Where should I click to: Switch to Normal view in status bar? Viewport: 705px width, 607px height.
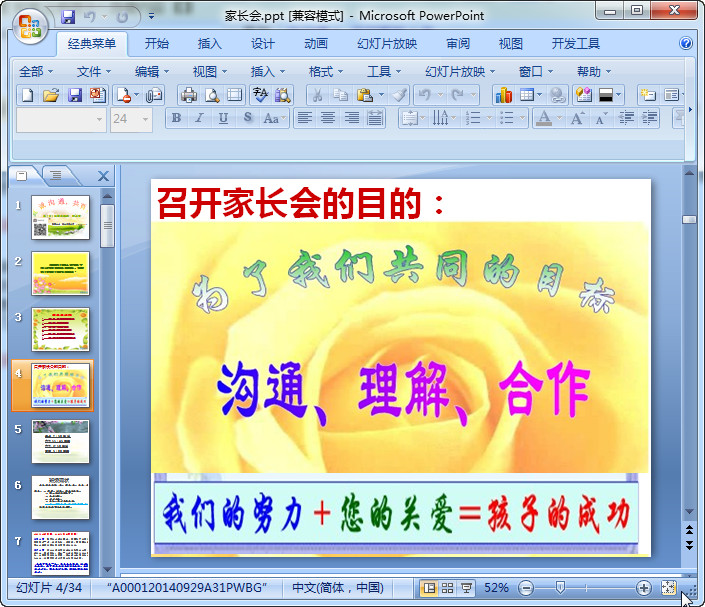(429, 588)
